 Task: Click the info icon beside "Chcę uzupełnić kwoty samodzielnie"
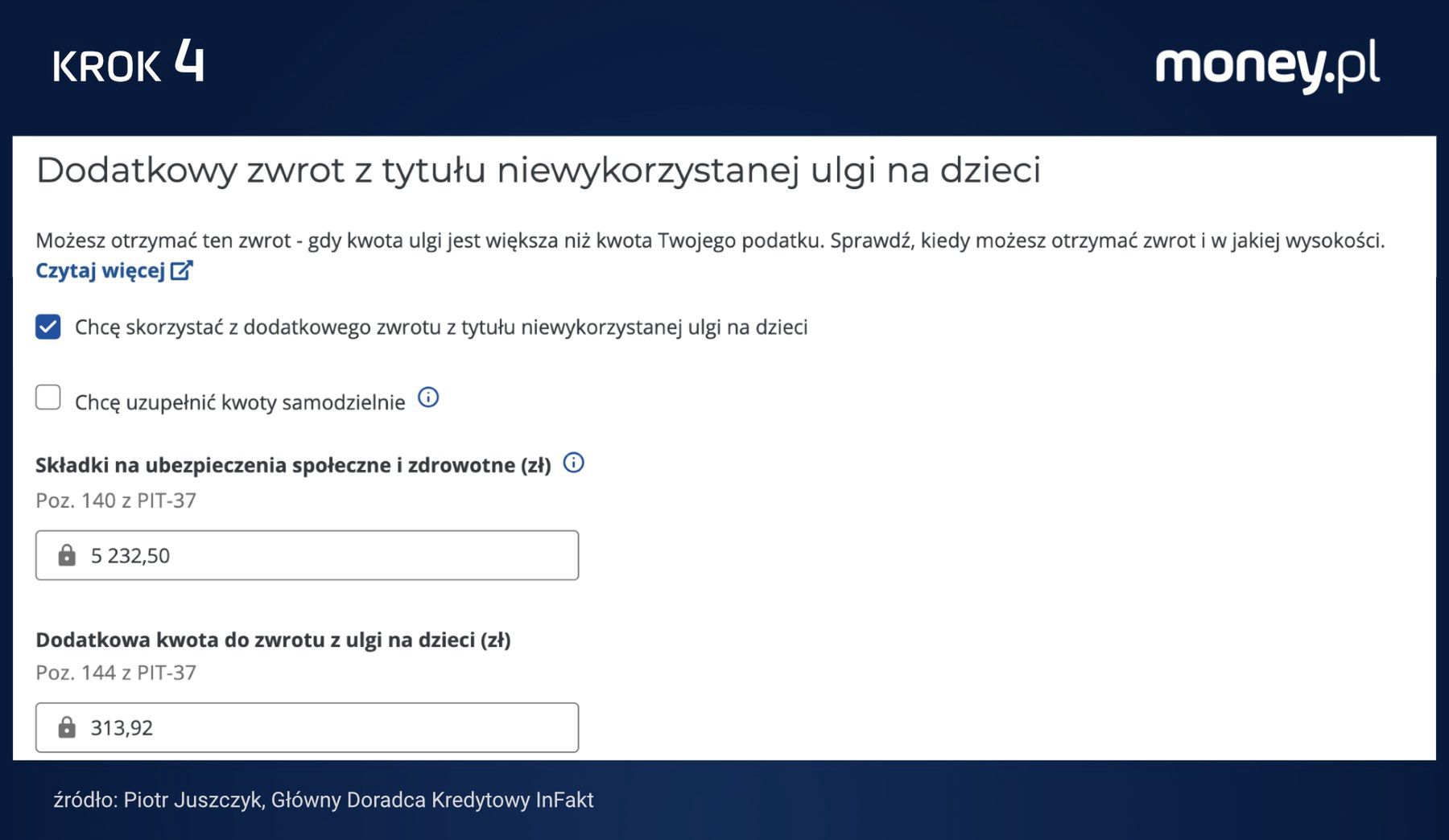click(428, 398)
